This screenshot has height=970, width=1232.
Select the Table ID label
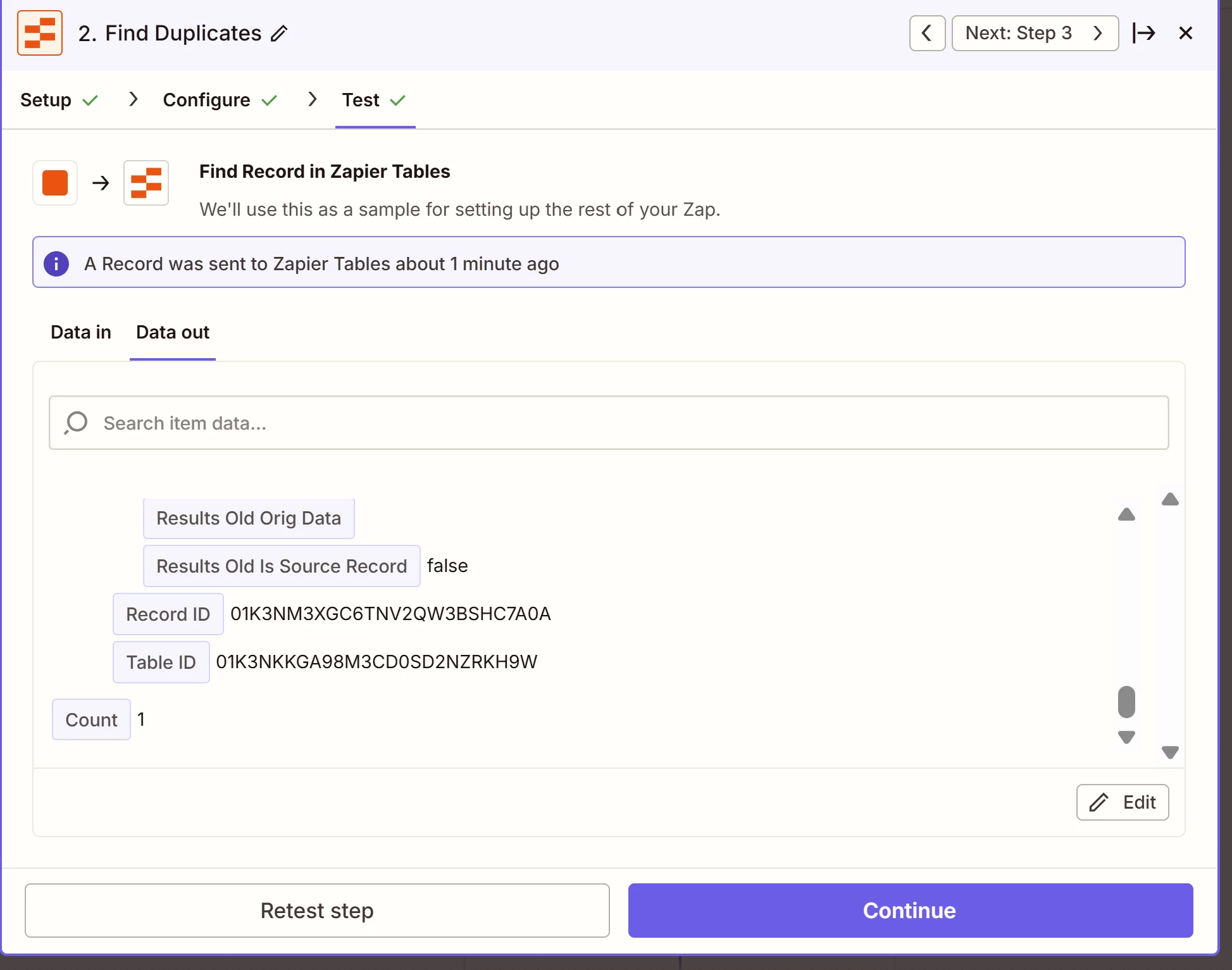[161, 662]
